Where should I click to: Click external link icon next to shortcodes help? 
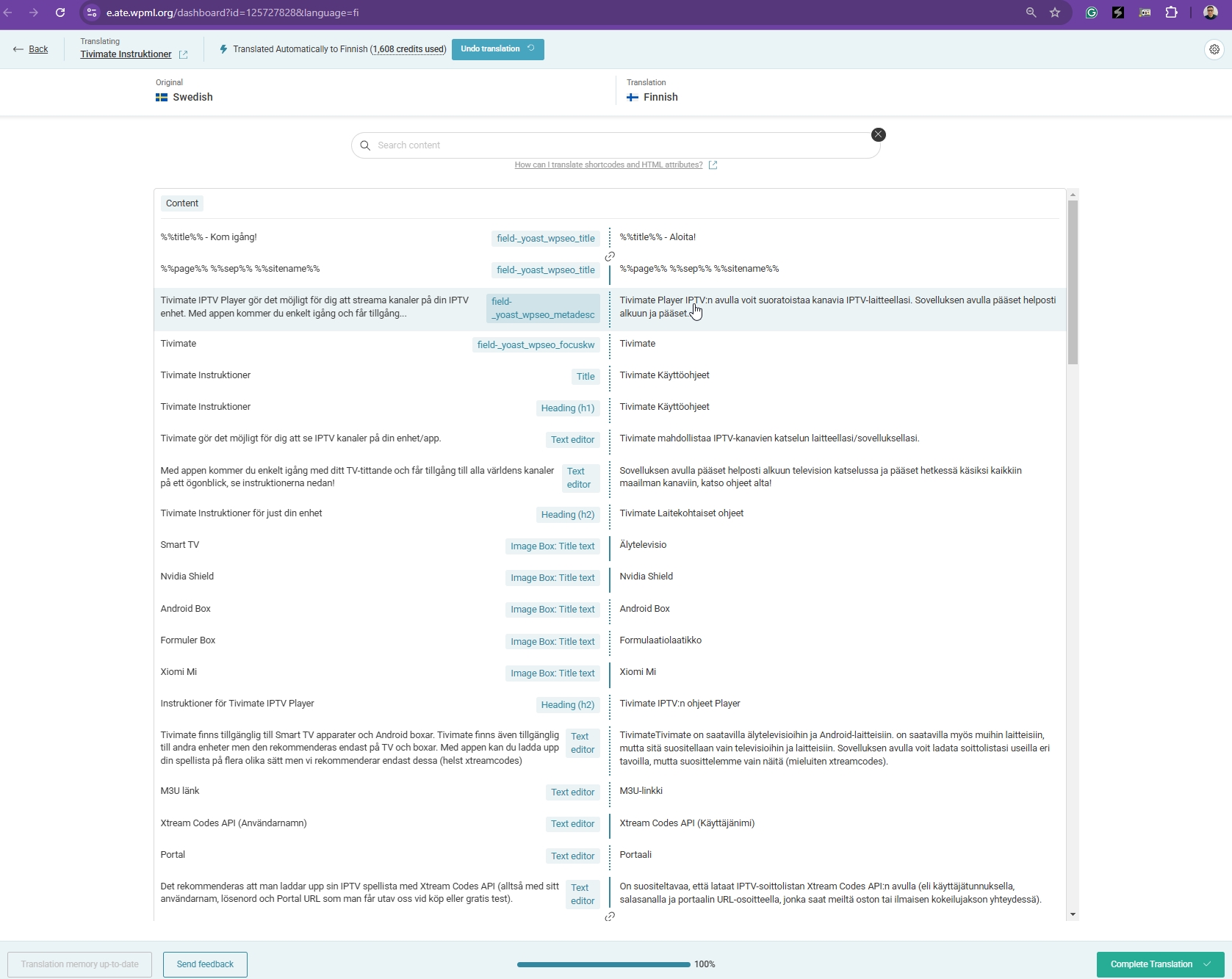713,165
